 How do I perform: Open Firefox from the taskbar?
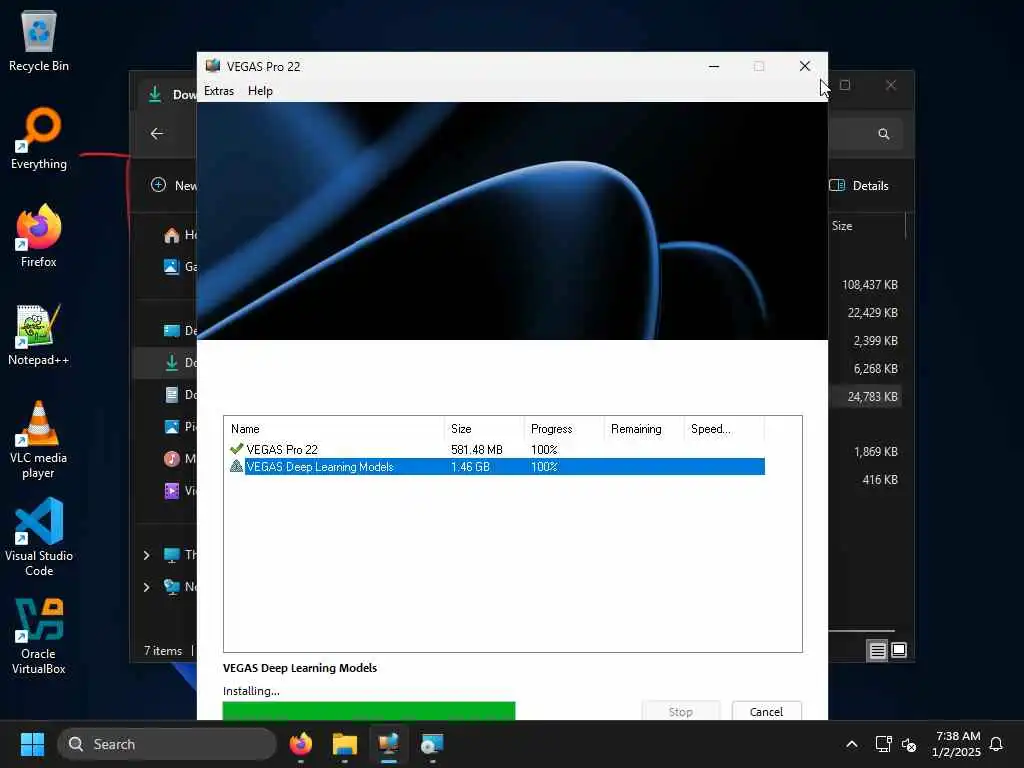(x=301, y=744)
